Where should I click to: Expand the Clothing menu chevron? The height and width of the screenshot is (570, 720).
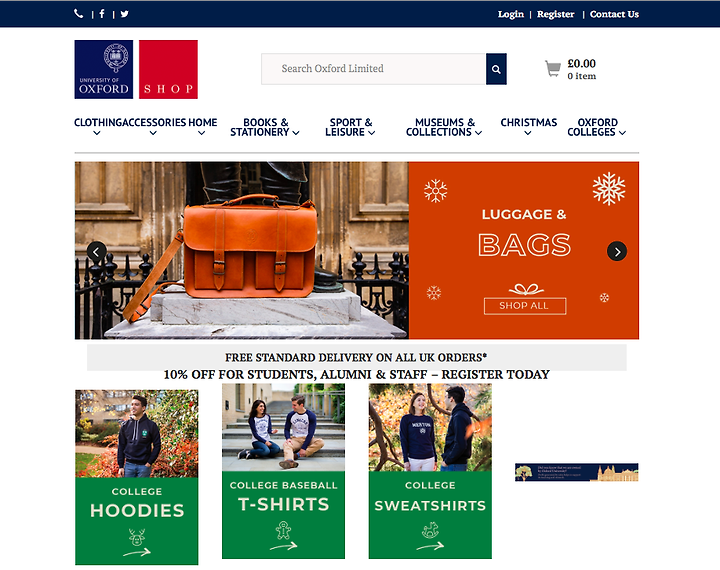tap(96, 133)
